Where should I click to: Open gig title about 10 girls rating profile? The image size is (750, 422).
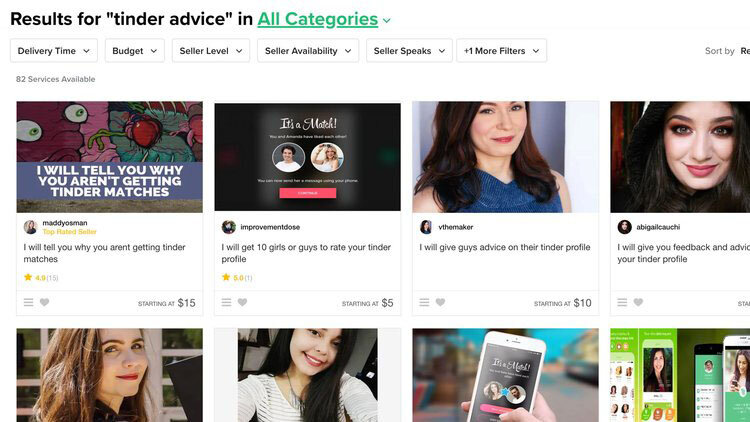[x=306, y=253]
